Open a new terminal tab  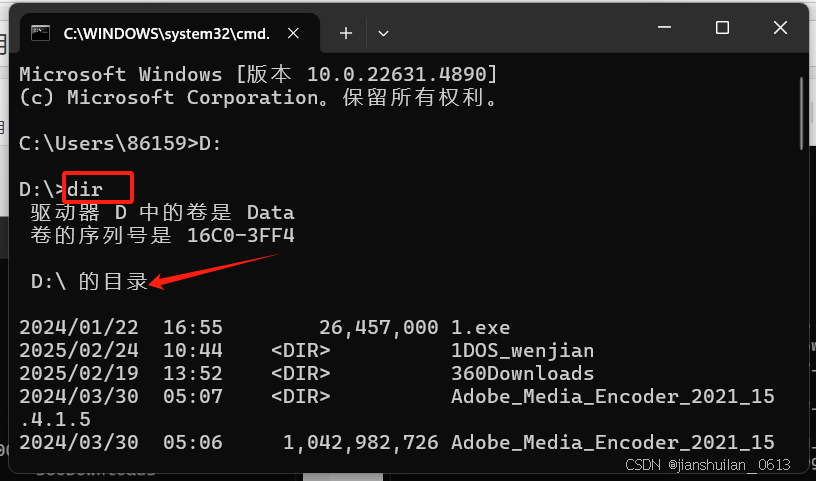pyautogui.click(x=346, y=33)
